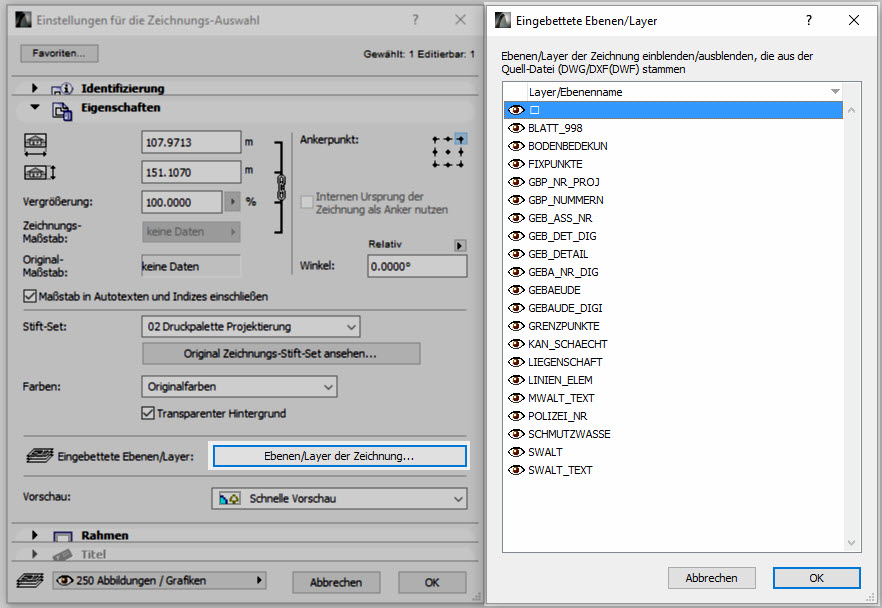Uncheck Transparenter Hintergrund

tap(147, 413)
